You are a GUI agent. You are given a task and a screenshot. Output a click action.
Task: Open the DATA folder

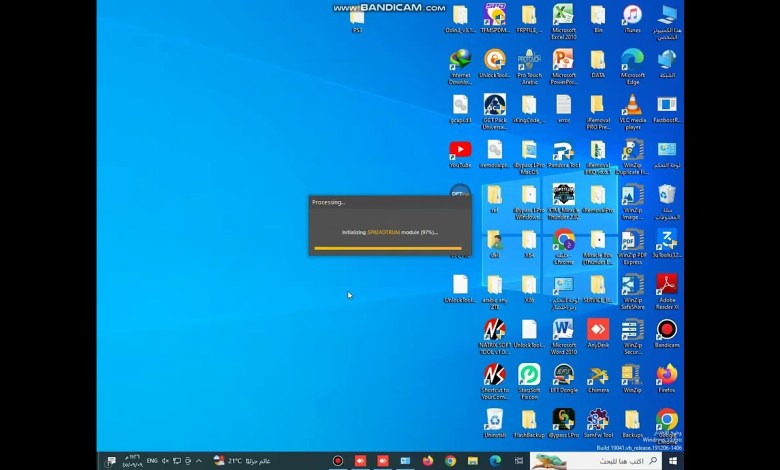tap(598, 64)
